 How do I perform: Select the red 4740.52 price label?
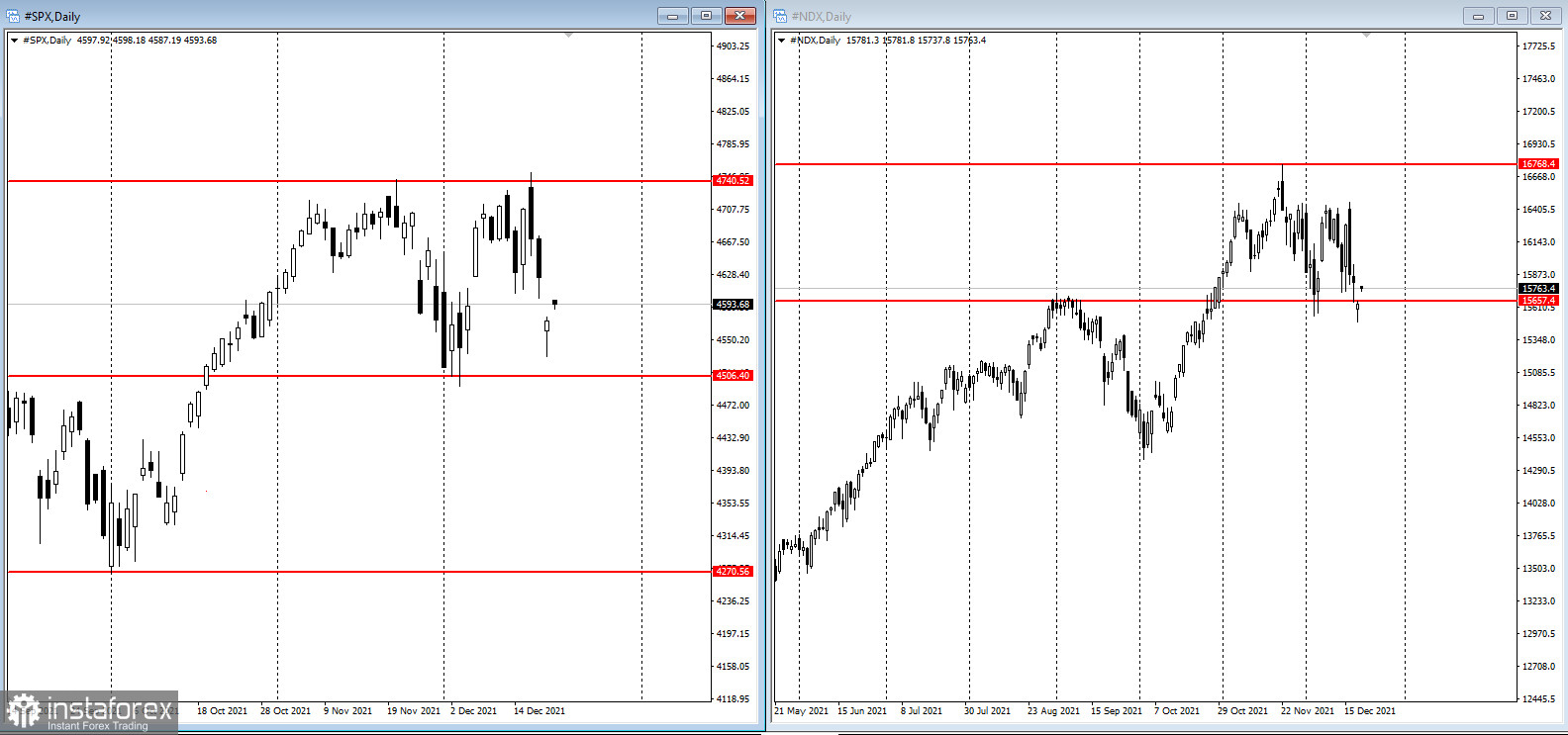[x=733, y=181]
